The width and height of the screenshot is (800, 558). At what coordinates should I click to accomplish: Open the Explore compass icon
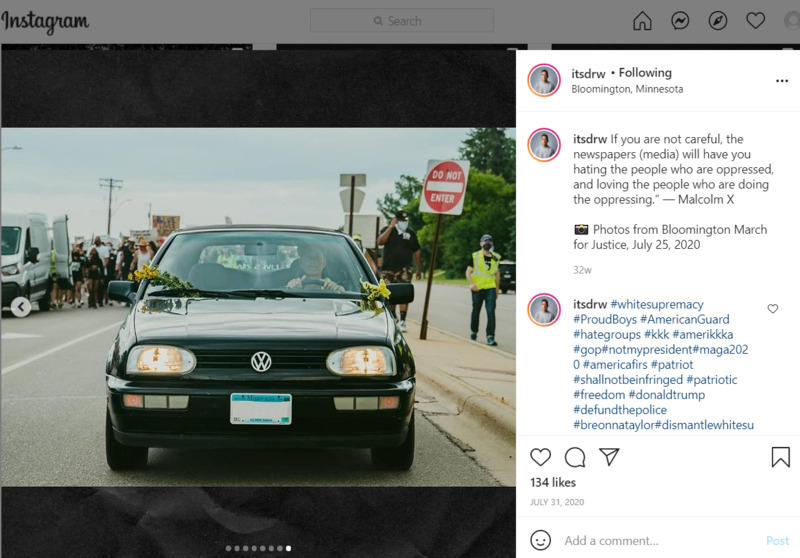[x=717, y=21]
